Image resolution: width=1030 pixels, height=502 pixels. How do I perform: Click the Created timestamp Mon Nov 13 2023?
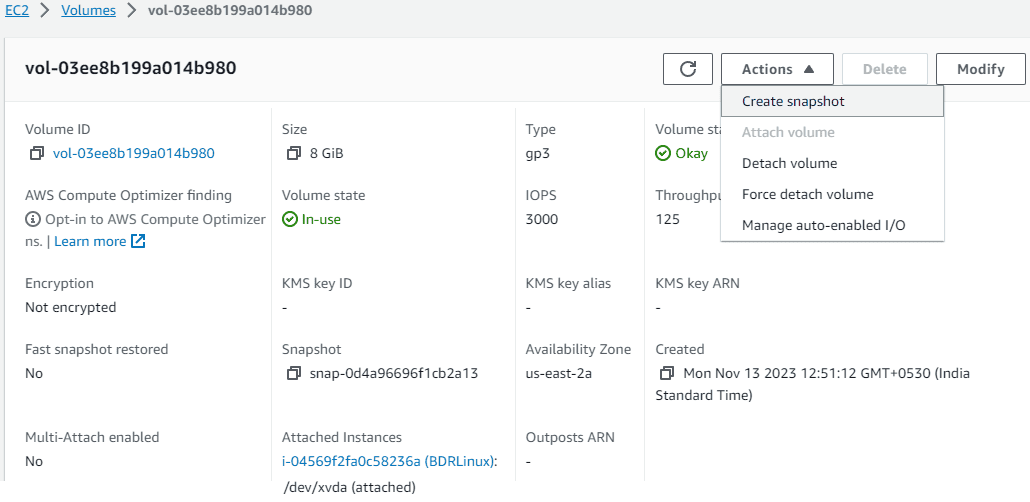[813, 384]
